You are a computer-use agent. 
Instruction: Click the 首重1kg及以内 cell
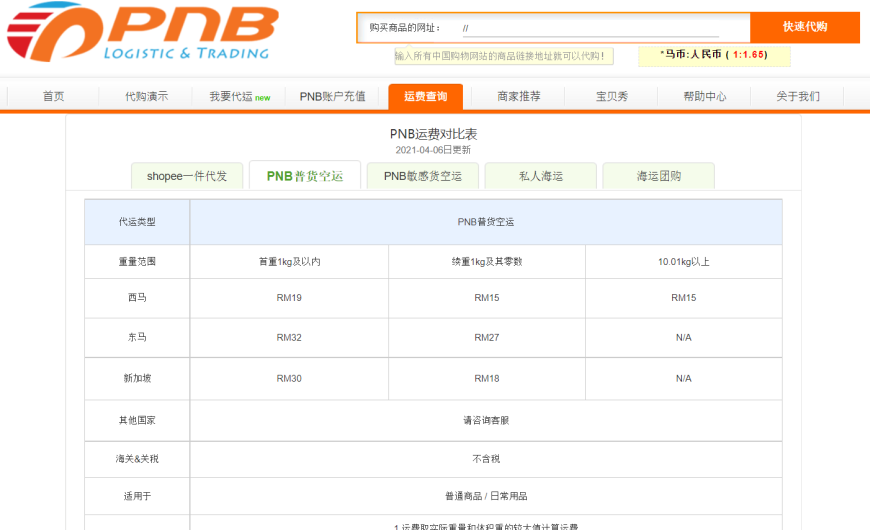(289, 261)
